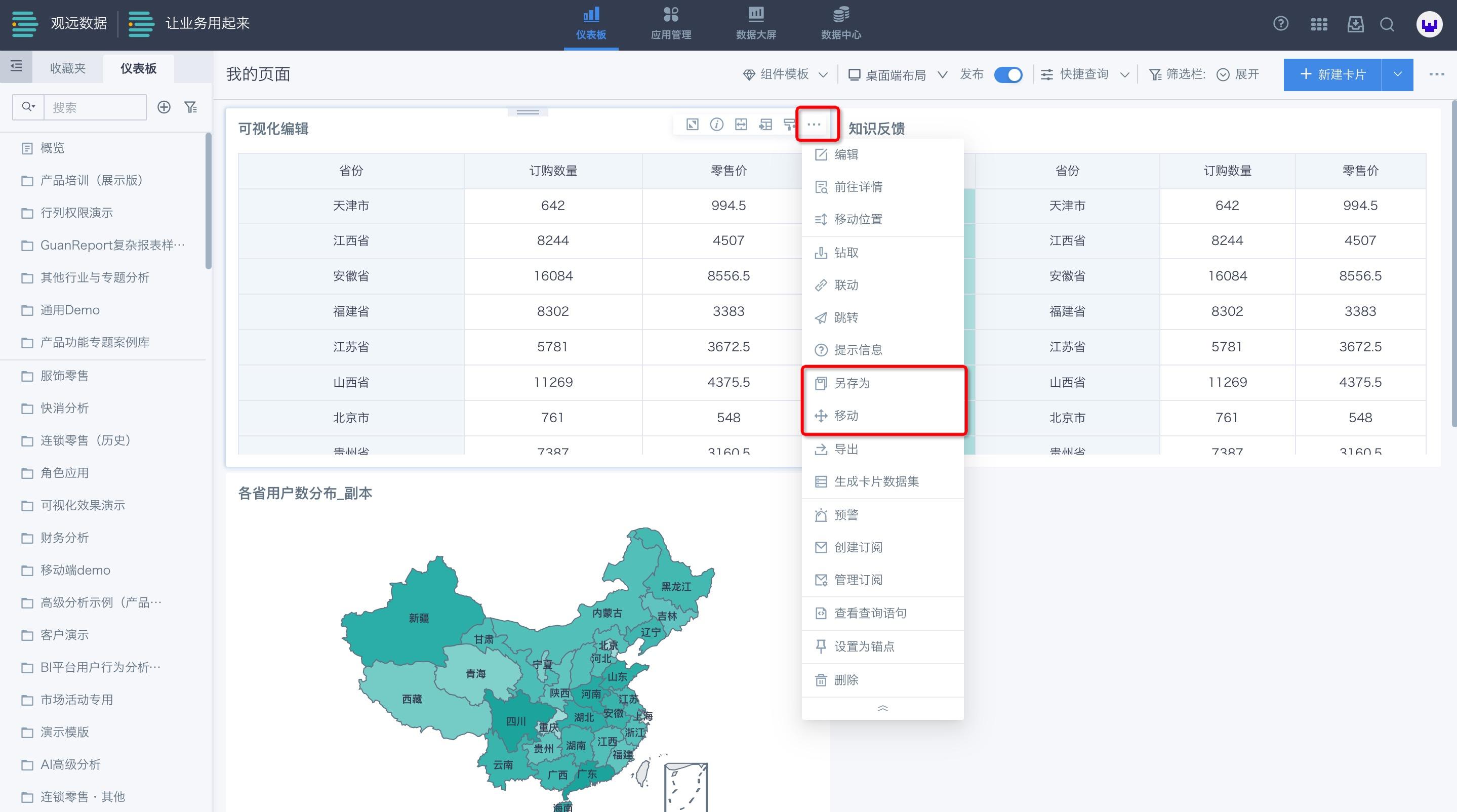Image resolution: width=1457 pixels, height=812 pixels.
Task: Click the 新建卡片 button
Action: 1332,74
